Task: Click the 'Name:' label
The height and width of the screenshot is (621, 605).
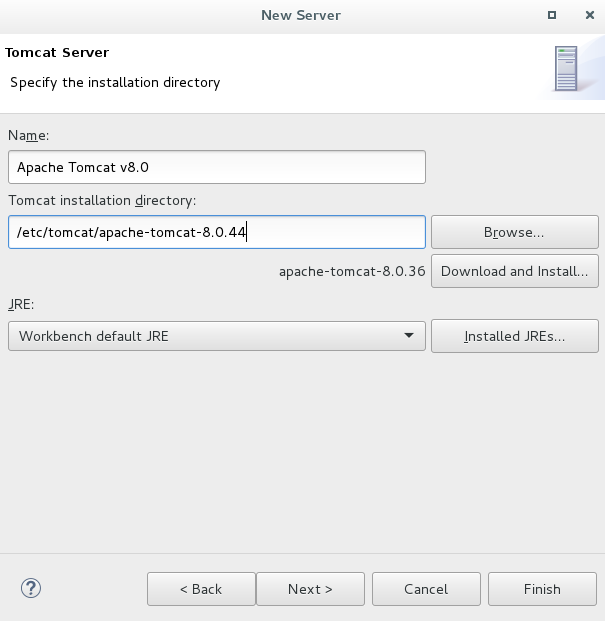Action: click(x=29, y=135)
